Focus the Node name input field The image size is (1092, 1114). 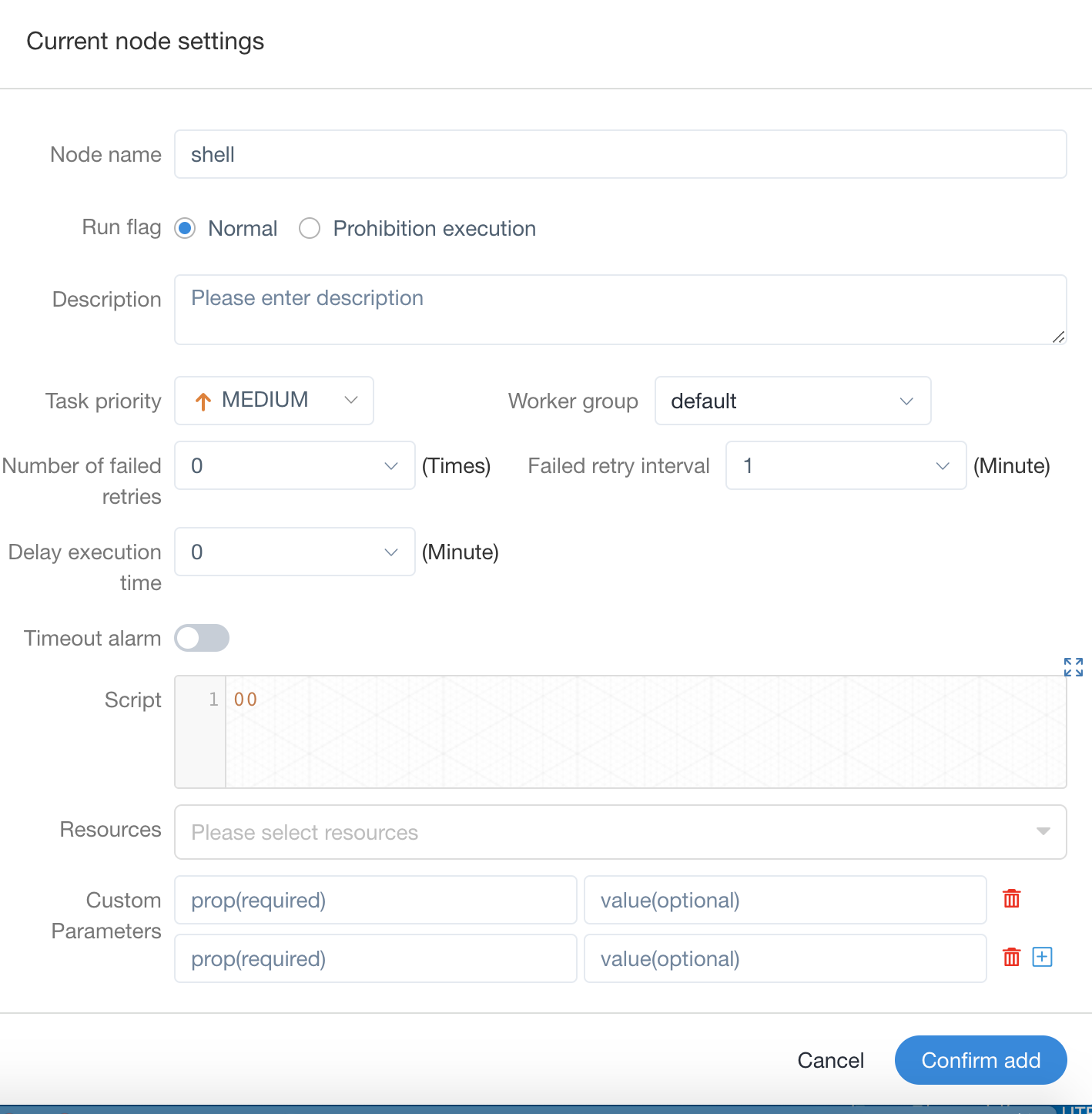pos(620,154)
